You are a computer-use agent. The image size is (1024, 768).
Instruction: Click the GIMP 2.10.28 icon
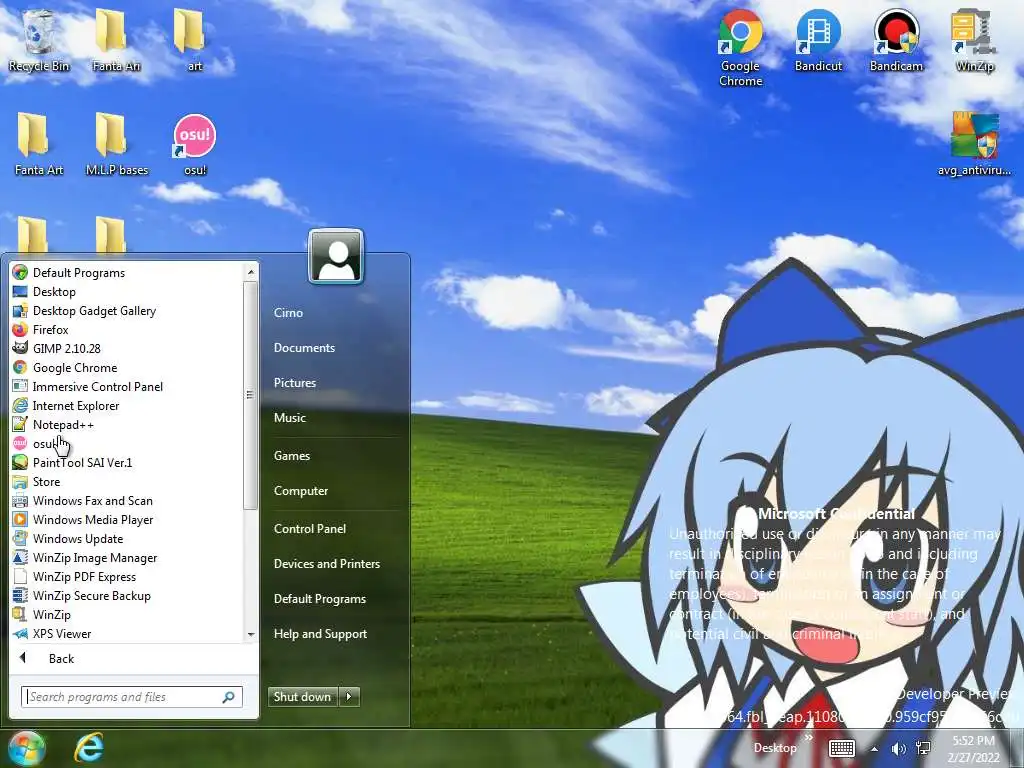[x=20, y=348]
